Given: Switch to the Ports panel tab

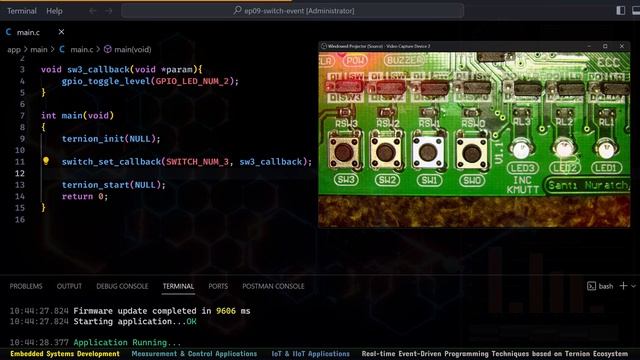Looking at the screenshot, I should (x=218, y=287).
